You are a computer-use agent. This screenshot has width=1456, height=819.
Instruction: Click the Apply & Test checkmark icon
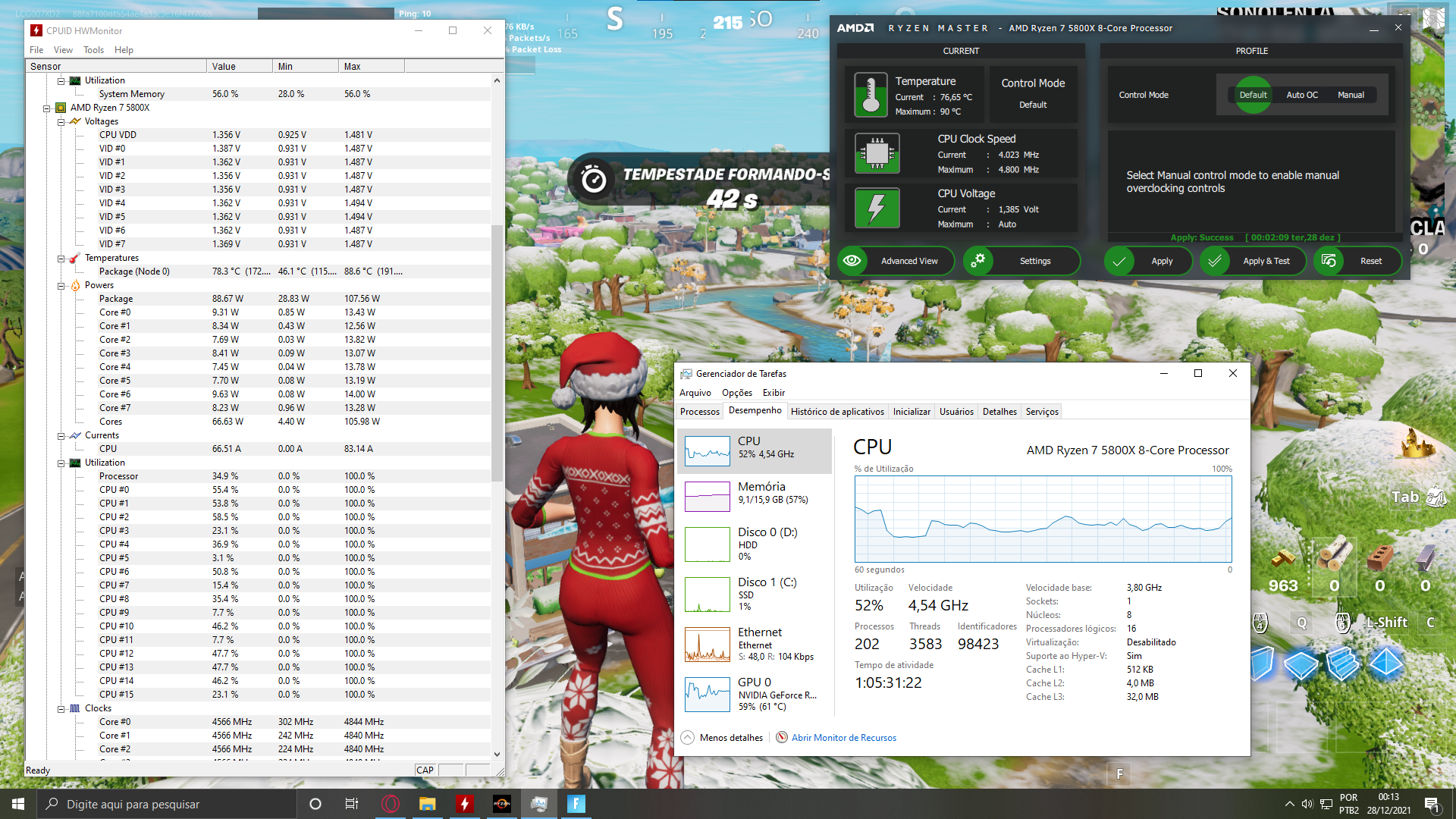(1215, 261)
